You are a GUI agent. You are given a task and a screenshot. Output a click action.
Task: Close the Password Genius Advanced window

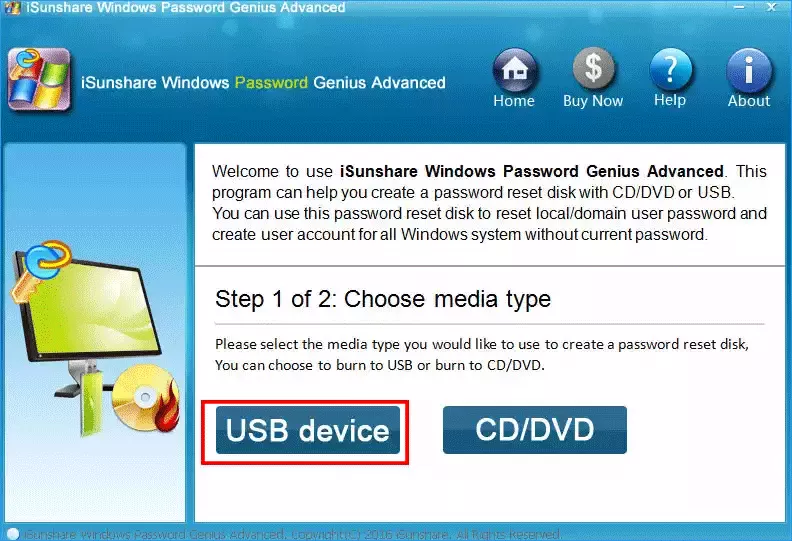point(771,7)
